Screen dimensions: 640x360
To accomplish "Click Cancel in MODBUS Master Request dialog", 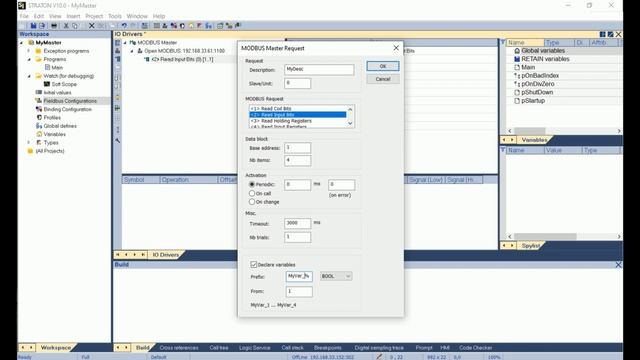I will coord(382,79).
